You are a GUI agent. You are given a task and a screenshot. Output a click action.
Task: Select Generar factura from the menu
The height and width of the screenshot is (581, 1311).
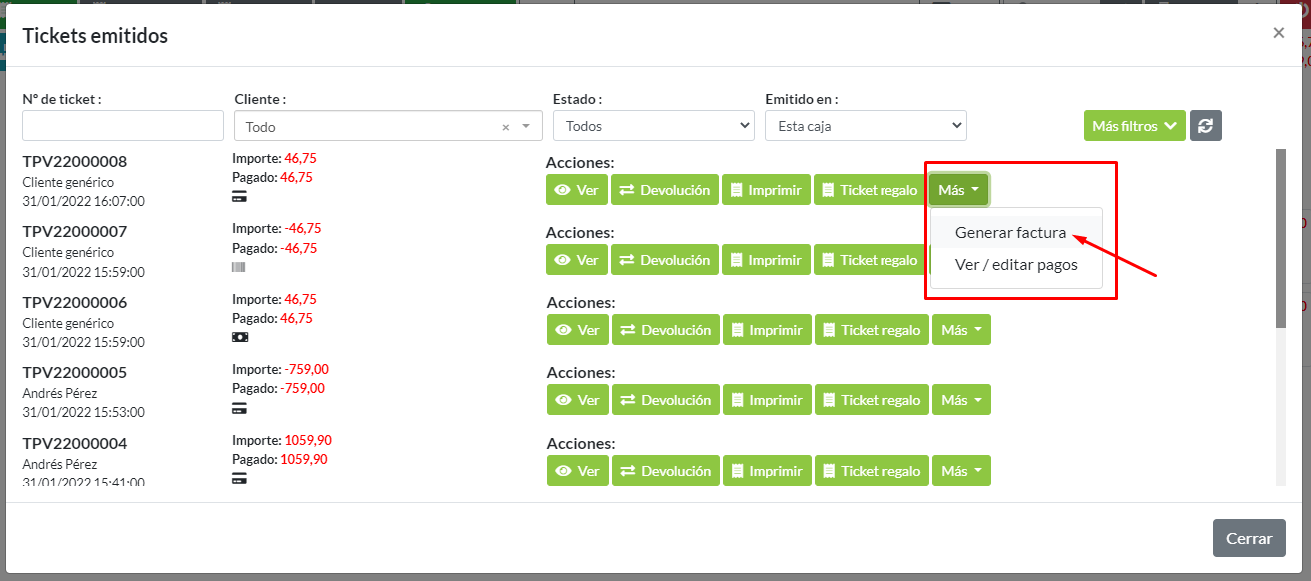pyautogui.click(x=1010, y=233)
